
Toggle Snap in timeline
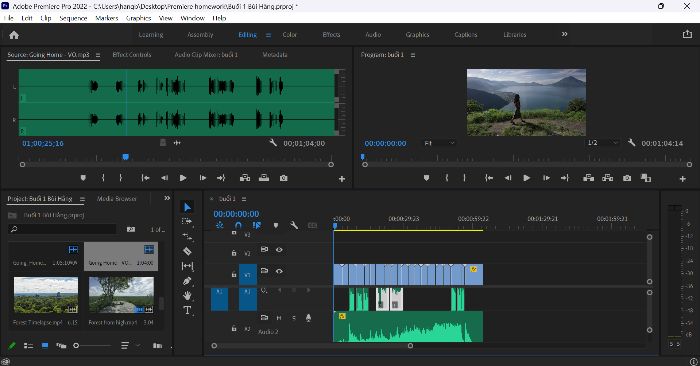tap(238, 225)
